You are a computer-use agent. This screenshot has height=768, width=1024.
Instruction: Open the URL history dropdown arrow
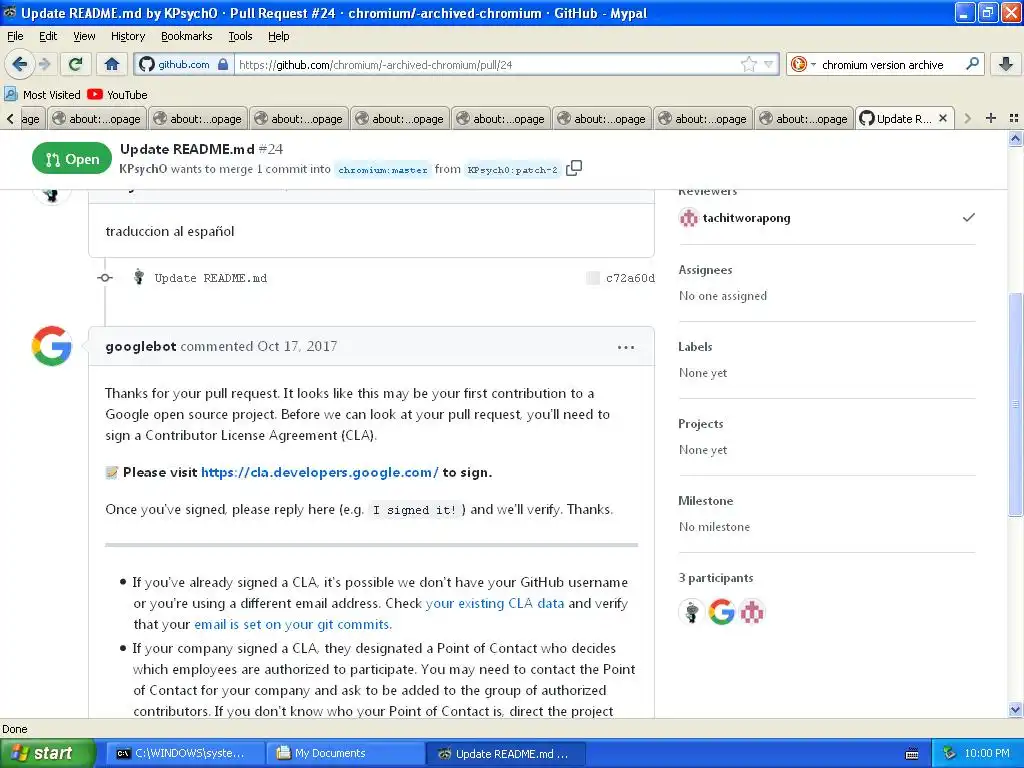click(x=769, y=64)
